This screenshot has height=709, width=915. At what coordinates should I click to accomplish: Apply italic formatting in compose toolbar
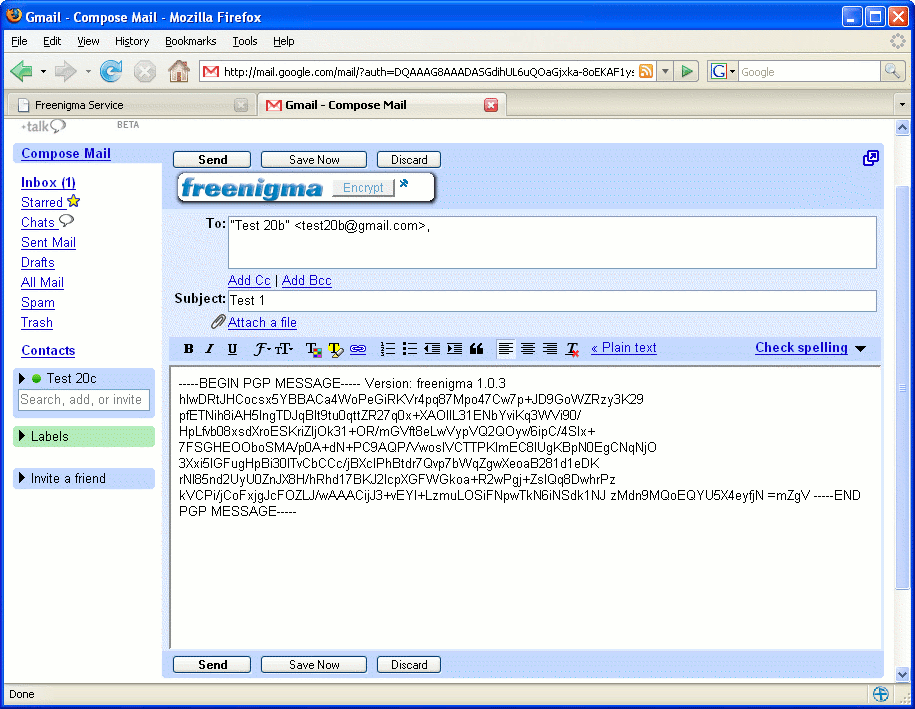(x=209, y=348)
